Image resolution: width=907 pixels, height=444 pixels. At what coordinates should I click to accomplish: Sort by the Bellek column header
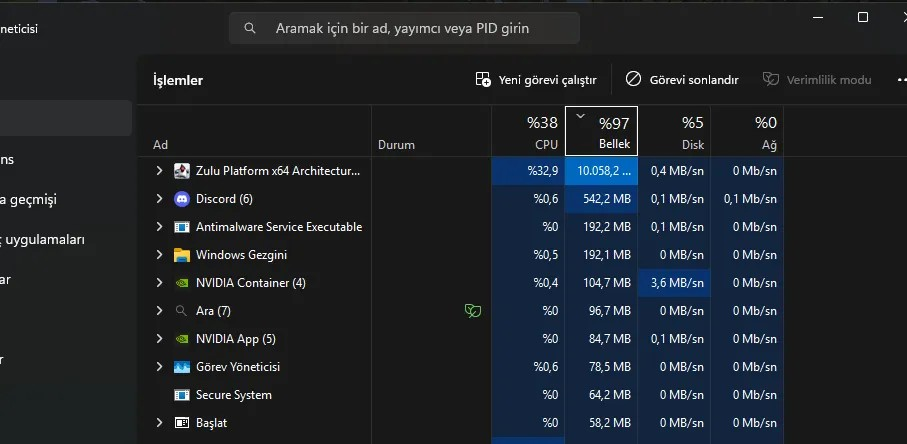pos(602,131)
